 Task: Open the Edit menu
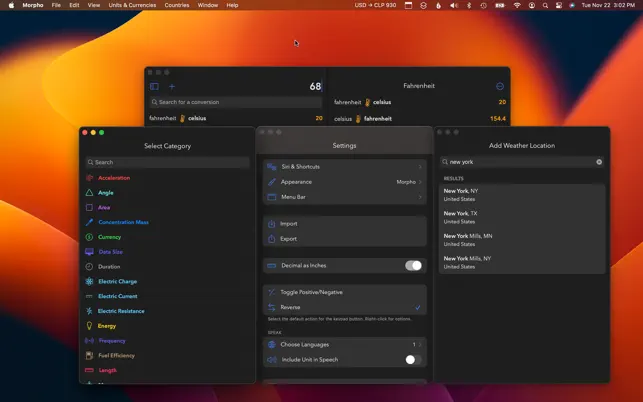(74, 5)
